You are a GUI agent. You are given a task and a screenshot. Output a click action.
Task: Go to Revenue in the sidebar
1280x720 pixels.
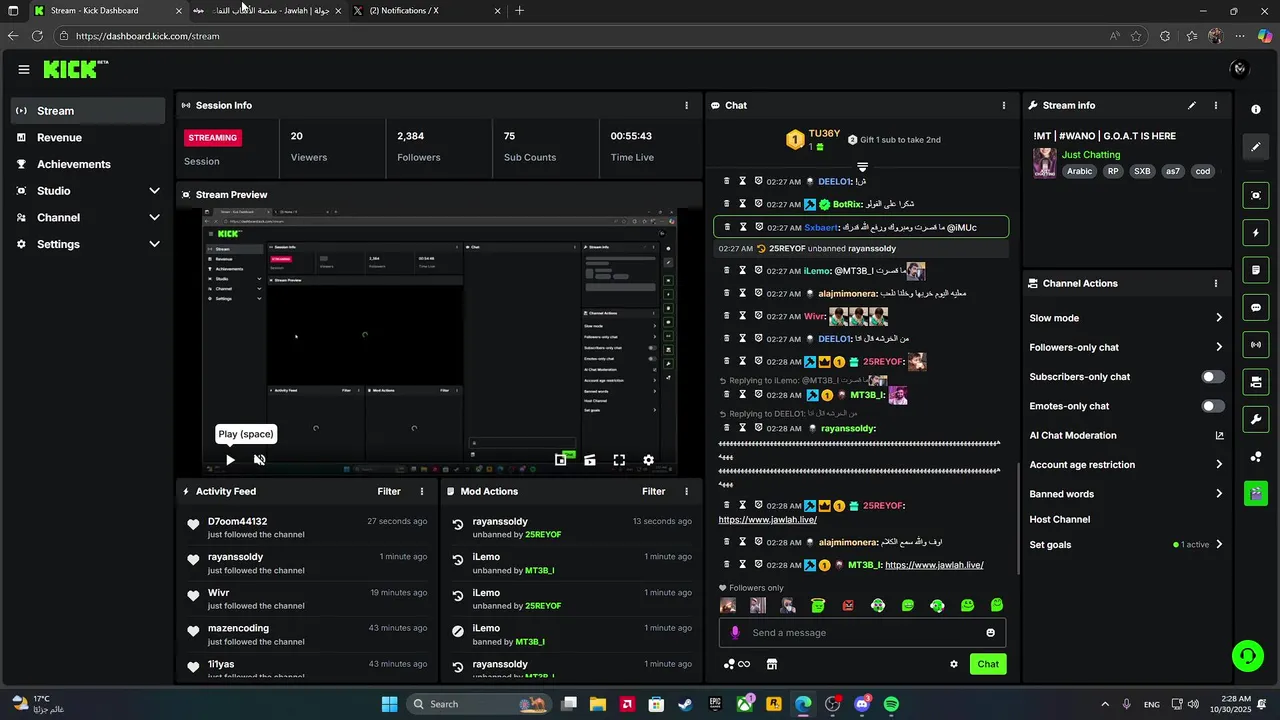[88, 138]
